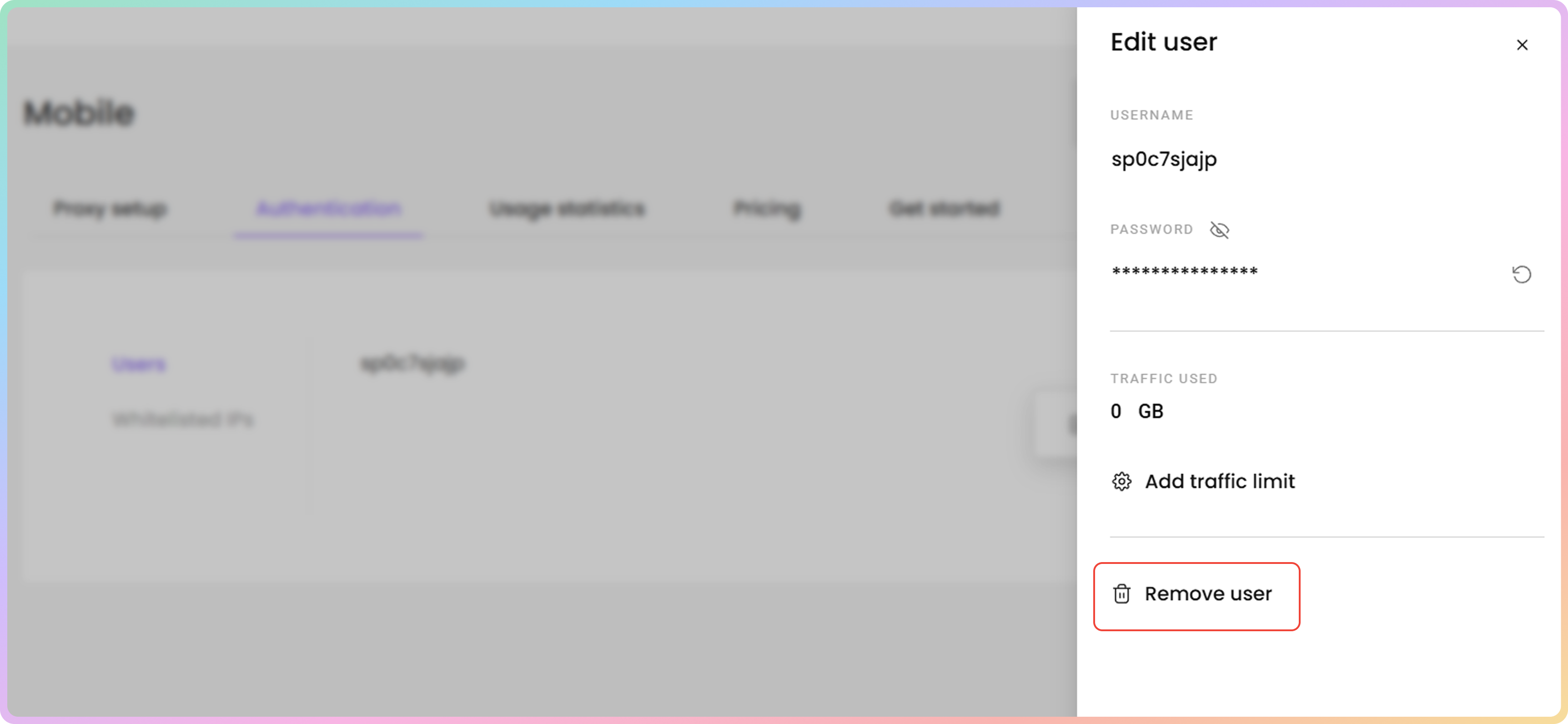This screenshot has height=724, width=1568.
Task: Select Whitelisted IPs in side menu
Action: pyautogui.click(x=183, y=420)
